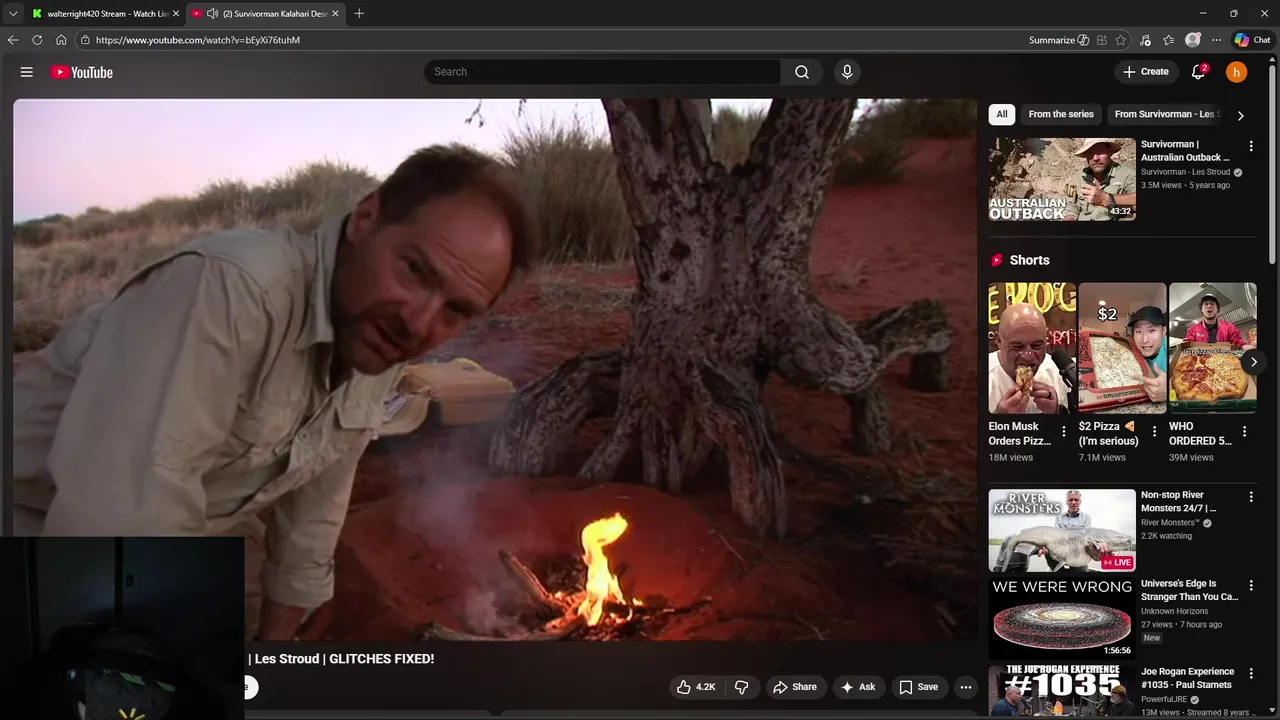Open Survivorman - Les Stroud channel name

click(1185, 172)
